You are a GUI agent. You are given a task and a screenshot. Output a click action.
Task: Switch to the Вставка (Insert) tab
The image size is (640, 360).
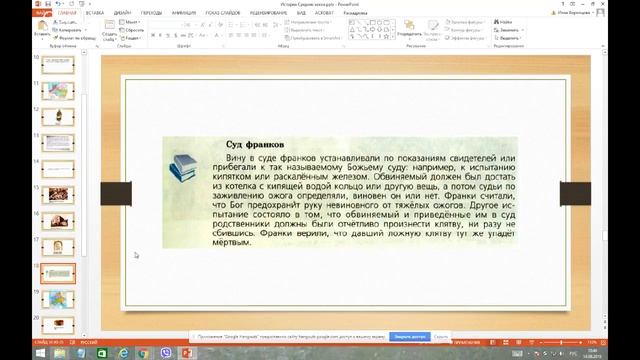[x=95, y=13]
